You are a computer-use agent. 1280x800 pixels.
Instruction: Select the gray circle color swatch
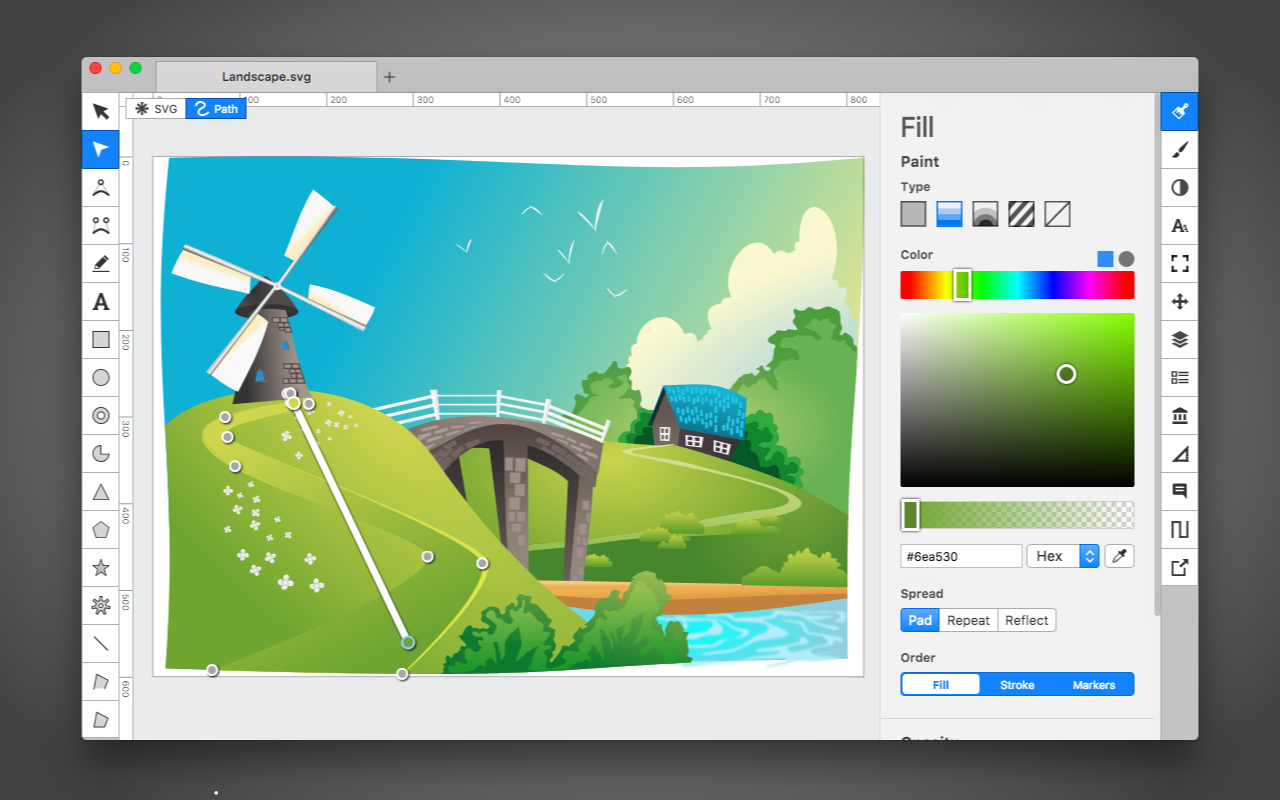click(x=1126, y=259)
